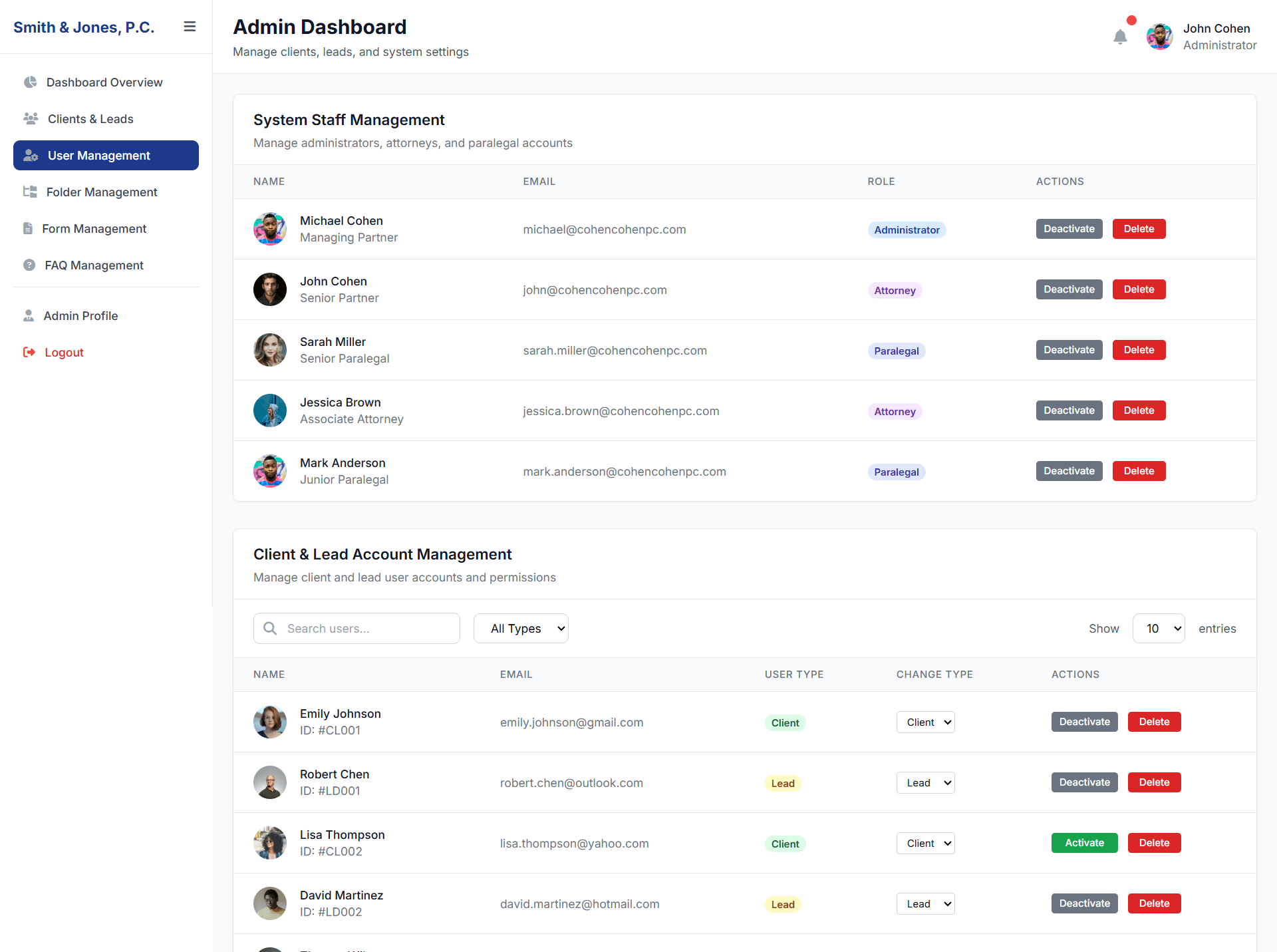
Task: Click Sarah Miller's avatar photo
Action: pyautogui.click(x=270, y=350)
